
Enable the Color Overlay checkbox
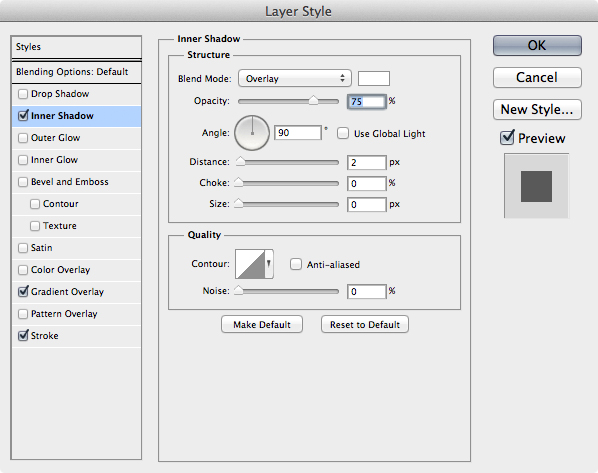coord(23,270)
